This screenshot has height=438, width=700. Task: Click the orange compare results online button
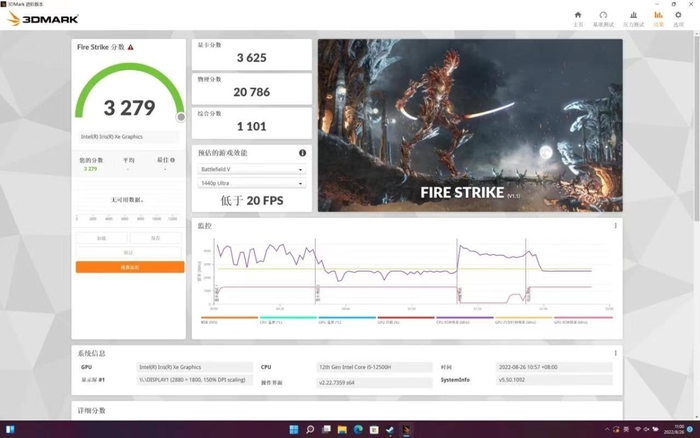click(x=130, y=267)
